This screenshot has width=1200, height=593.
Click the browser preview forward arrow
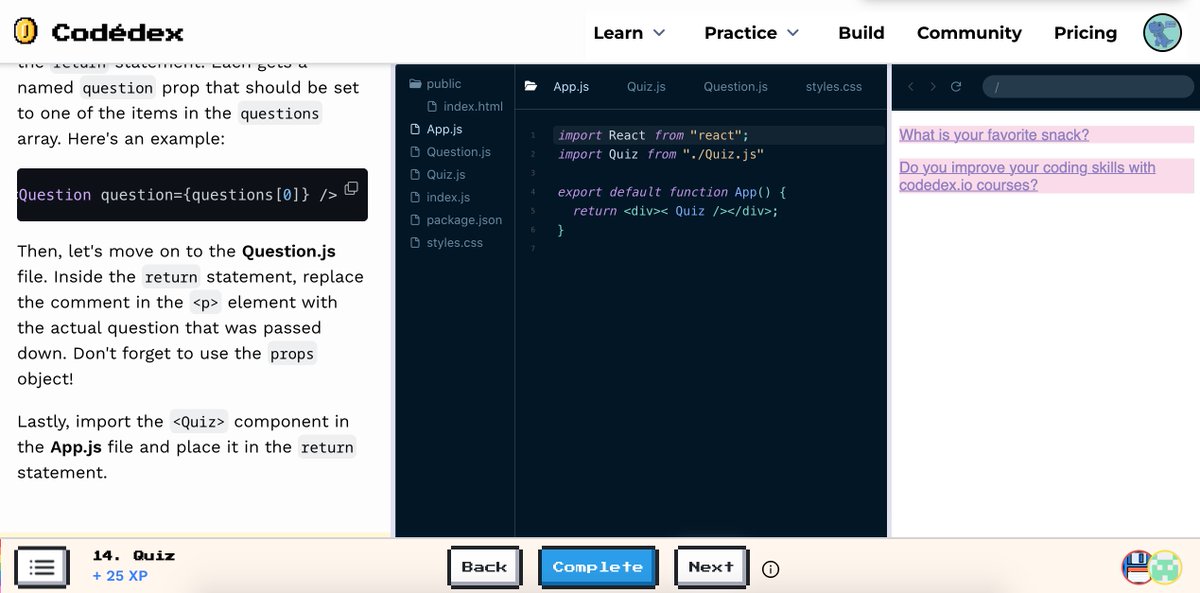pos(933,87)
